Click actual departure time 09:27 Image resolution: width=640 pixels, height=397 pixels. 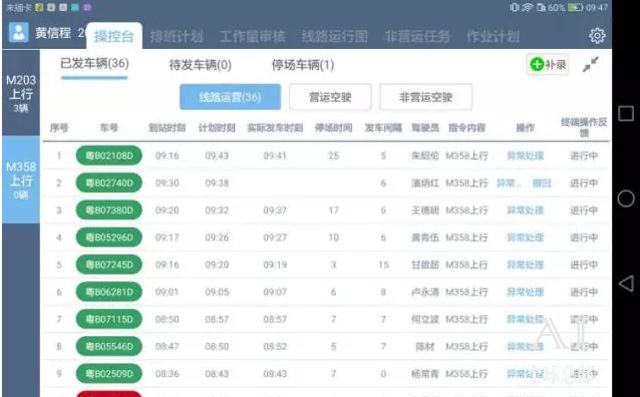point(275,237)
